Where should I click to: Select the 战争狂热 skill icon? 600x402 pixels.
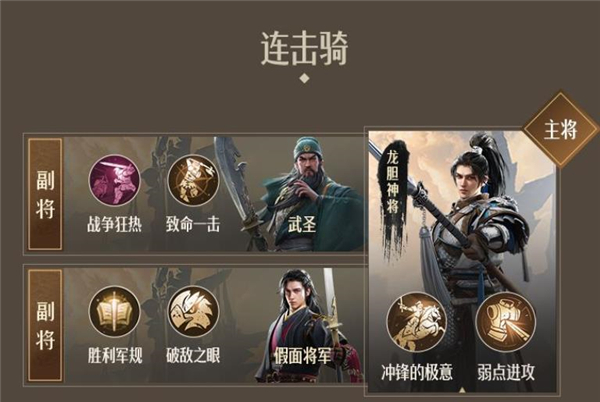click(x=114, y=180)
